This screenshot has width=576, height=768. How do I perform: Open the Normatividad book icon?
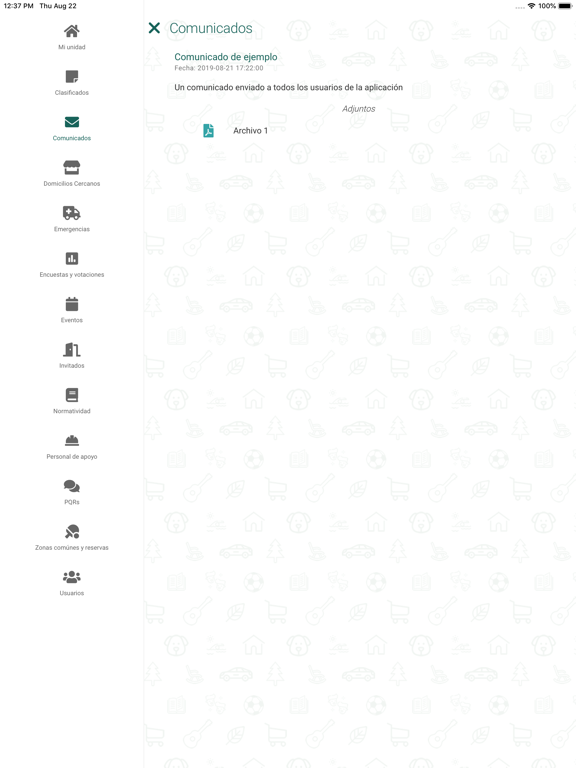point(72,395)
